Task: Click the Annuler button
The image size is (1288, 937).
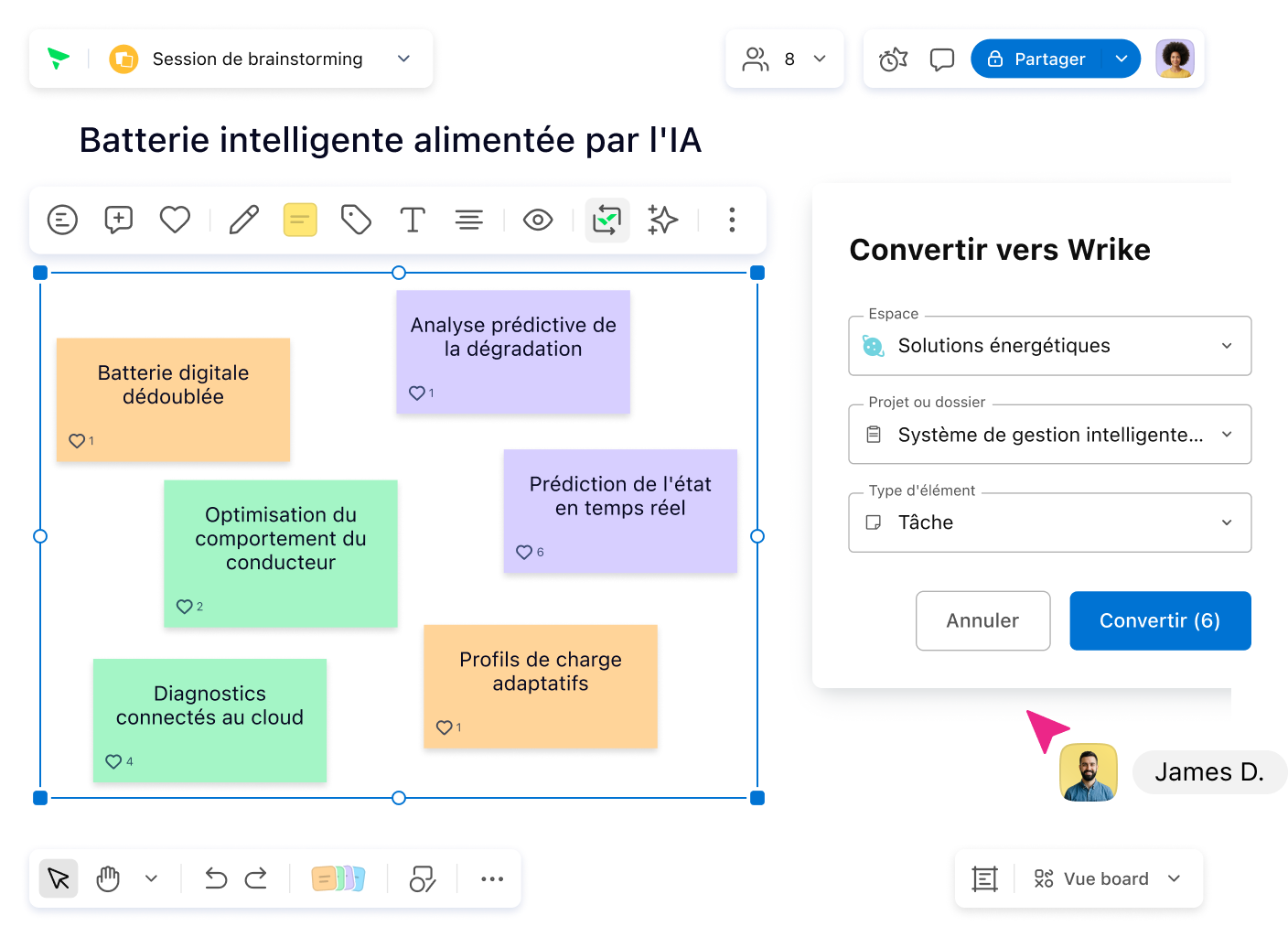Action: [983, 620]
